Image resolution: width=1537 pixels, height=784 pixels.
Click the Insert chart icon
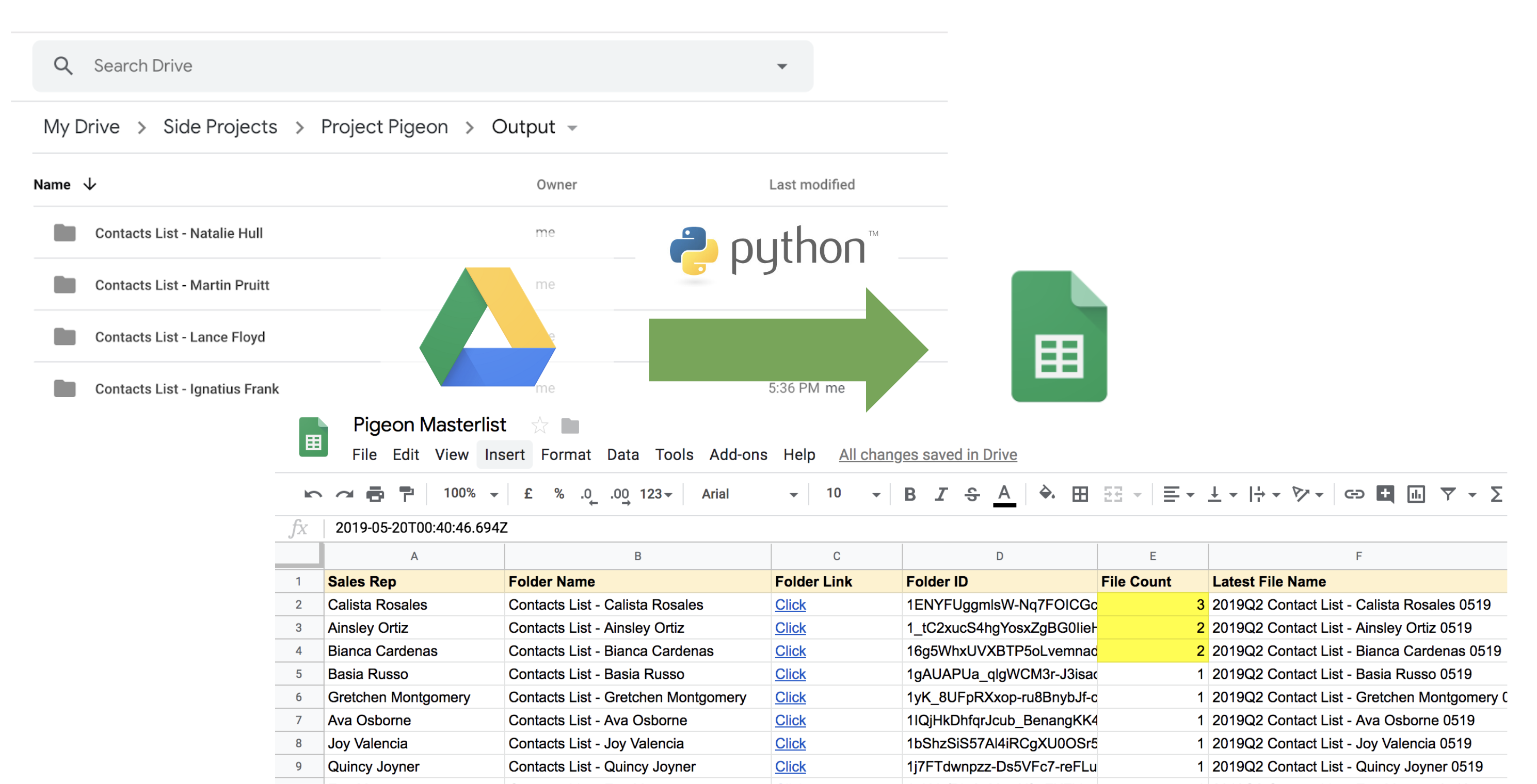tap(1416, 494)
